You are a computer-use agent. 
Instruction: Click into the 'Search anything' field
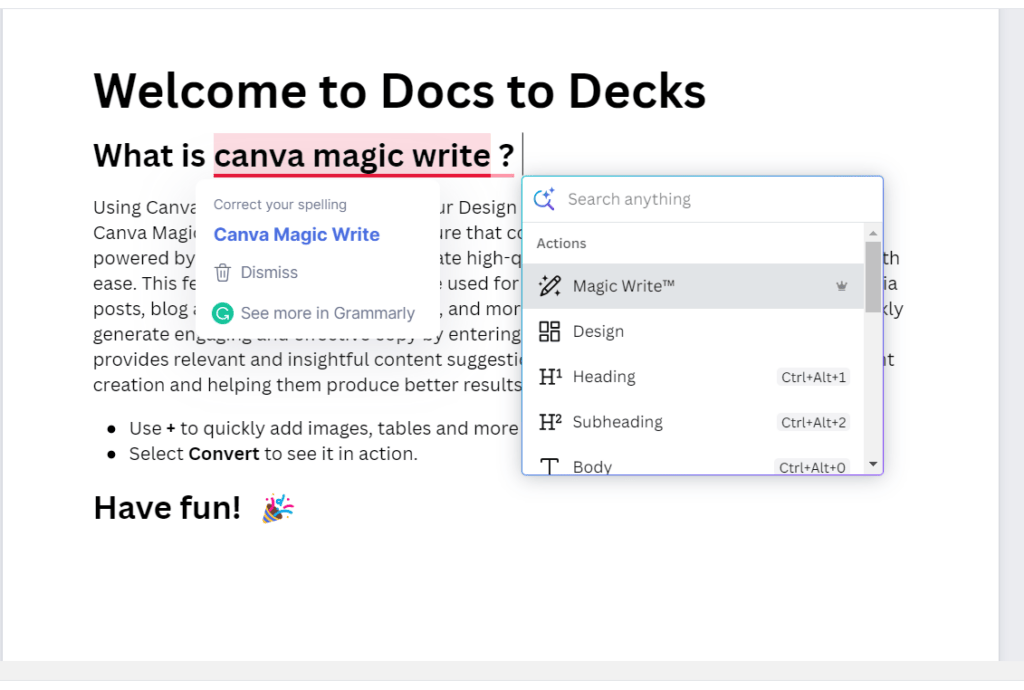coord(710,199)
